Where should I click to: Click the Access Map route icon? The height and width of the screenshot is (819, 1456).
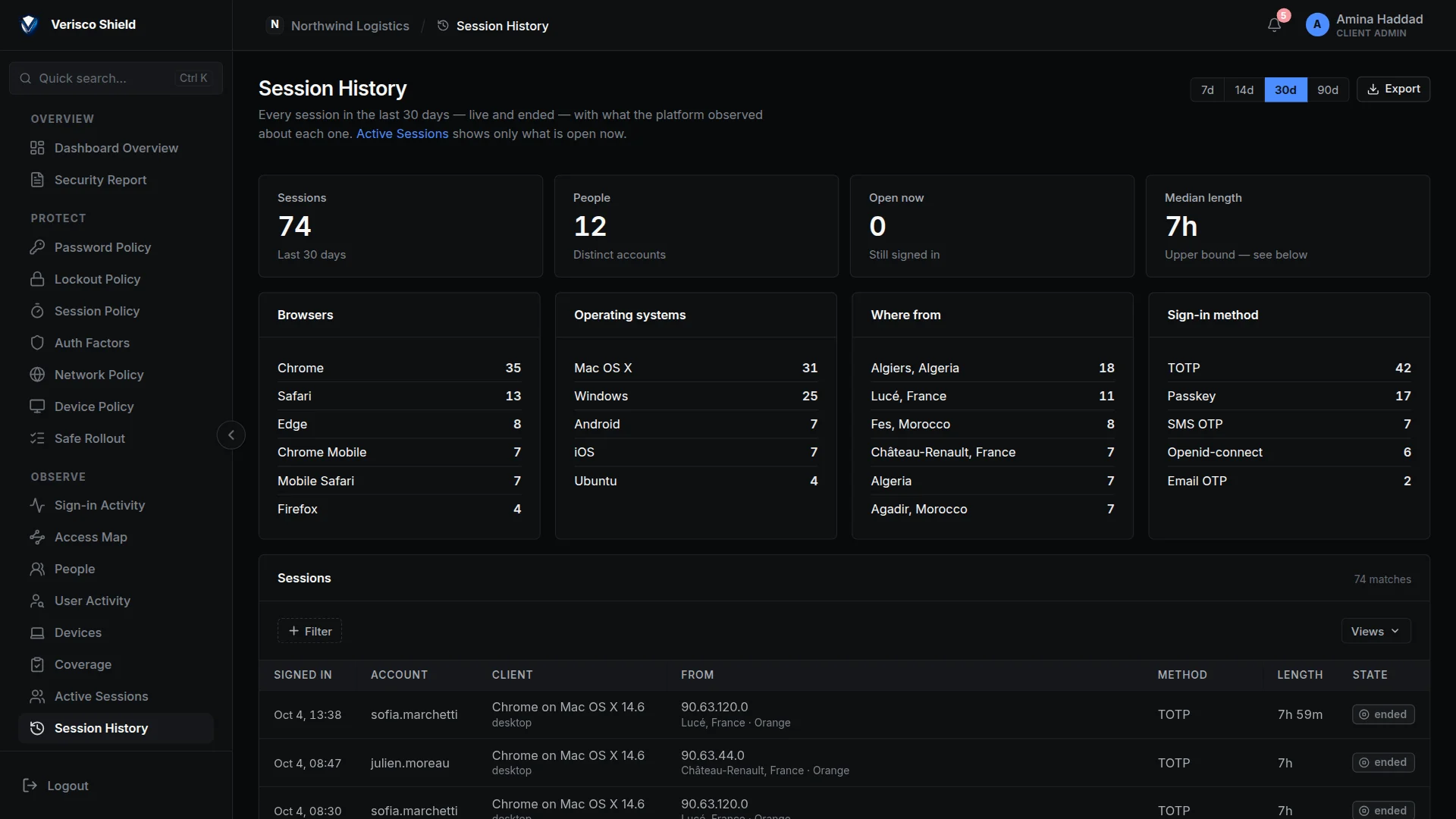point(37,537)
